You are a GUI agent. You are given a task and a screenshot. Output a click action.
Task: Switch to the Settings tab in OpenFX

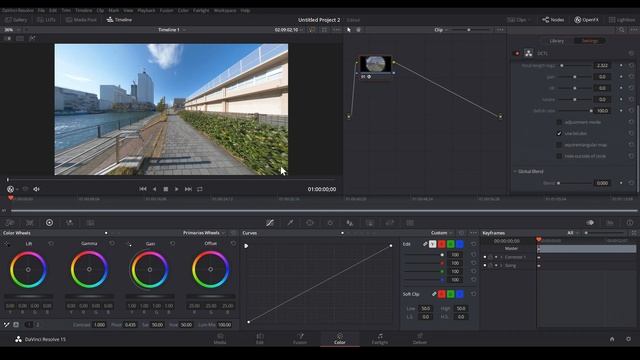click(590, 41)
